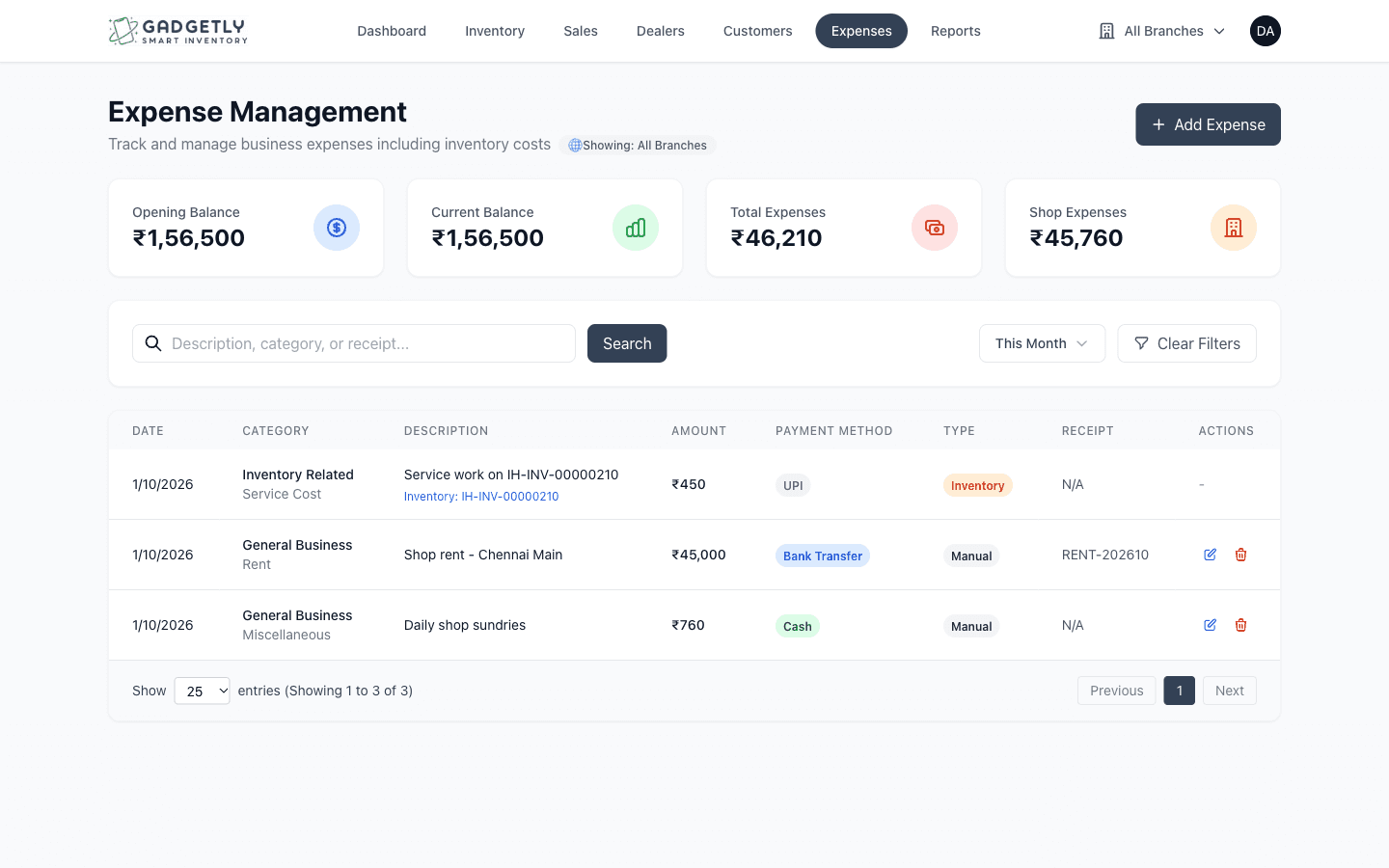Image resolution: width=1389 pixels, height=868 pixels.
Task: Open the All Branches dropdown
Action: (1162, 31)
